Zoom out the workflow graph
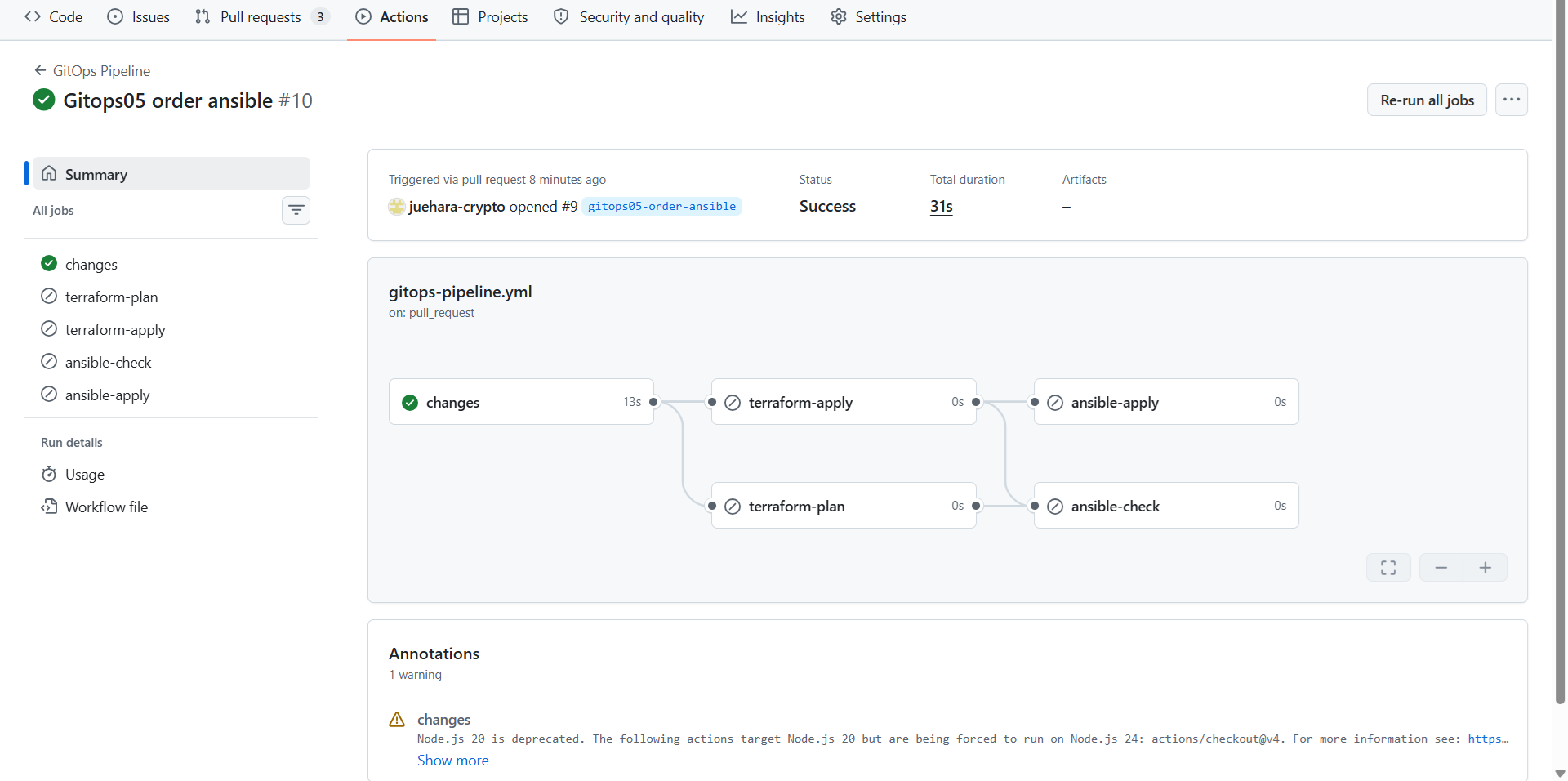Screen dimensions: 1568x781 (x=1441, y=567)
